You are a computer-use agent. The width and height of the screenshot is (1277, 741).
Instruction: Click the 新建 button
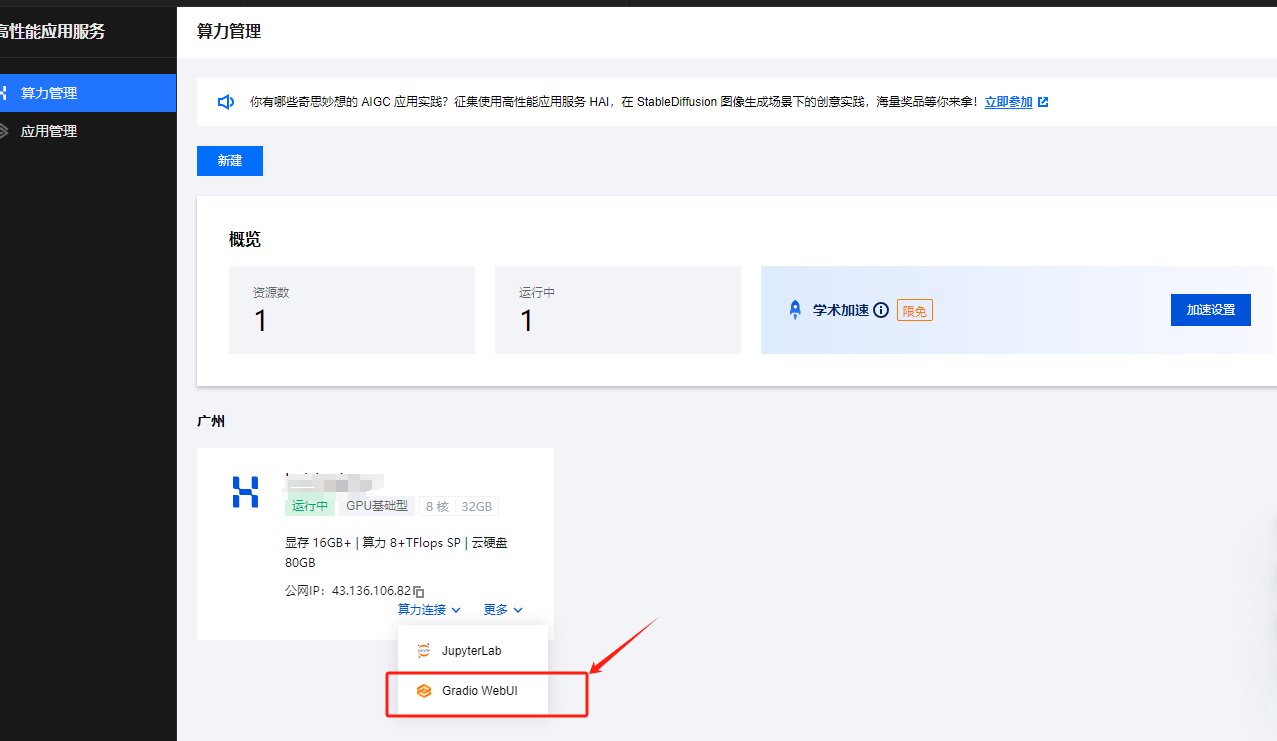(x=230, y=161)
